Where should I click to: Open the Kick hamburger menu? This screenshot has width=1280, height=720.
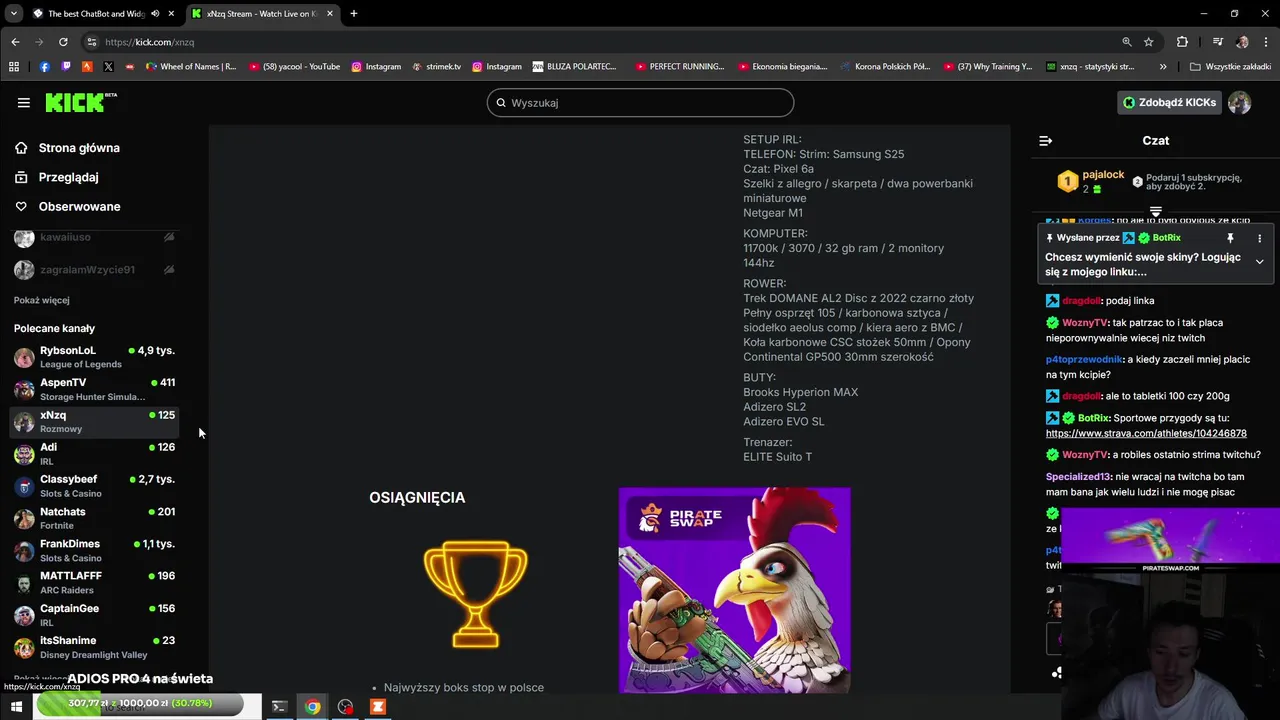(24, 103)
